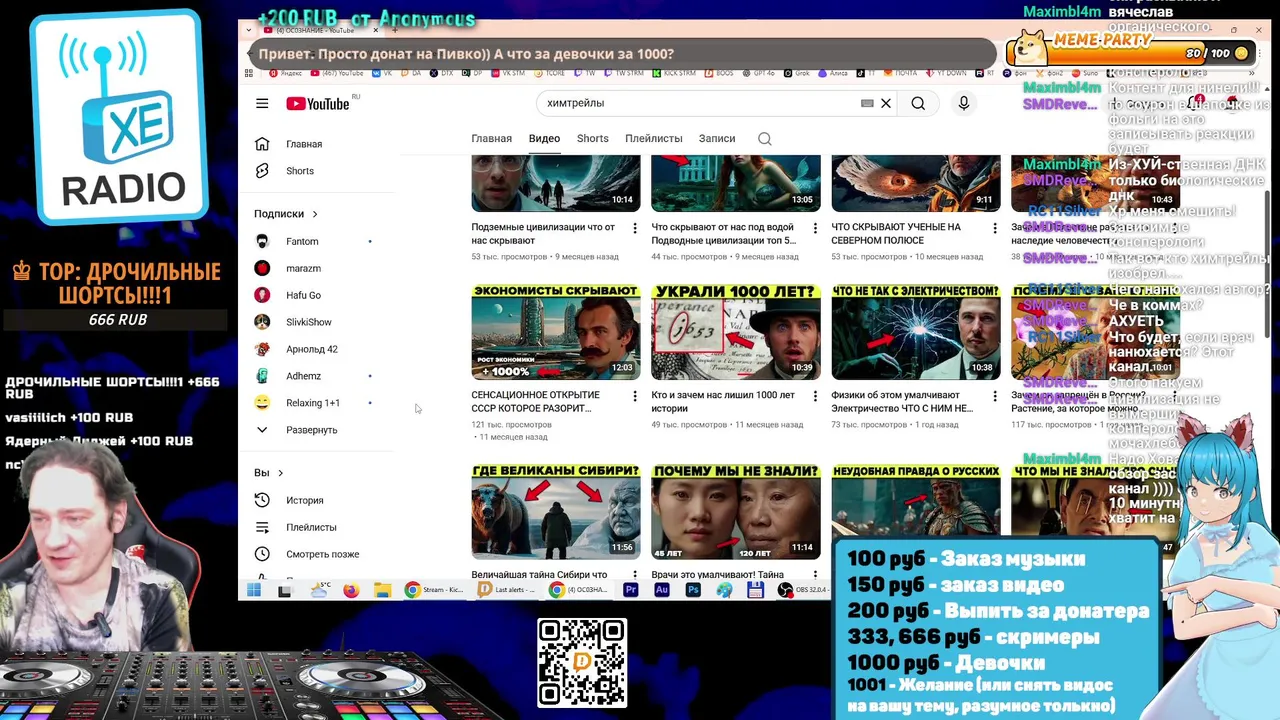Open ГДЕ ВЕЛИКАНЫ СИБИРИ video thumbnail
1280x720 pixels.
(556, 511)
